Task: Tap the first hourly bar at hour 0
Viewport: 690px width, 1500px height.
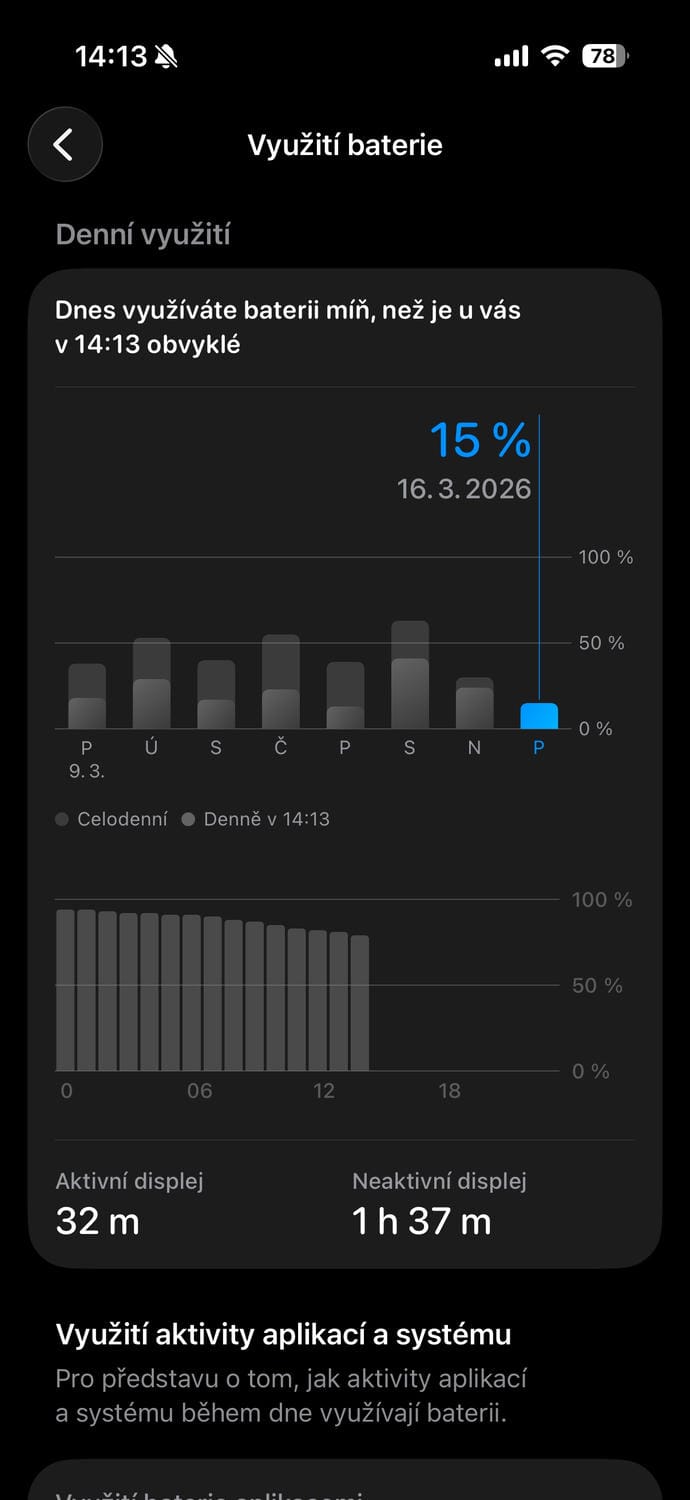Action: click(x=65, y=990)
